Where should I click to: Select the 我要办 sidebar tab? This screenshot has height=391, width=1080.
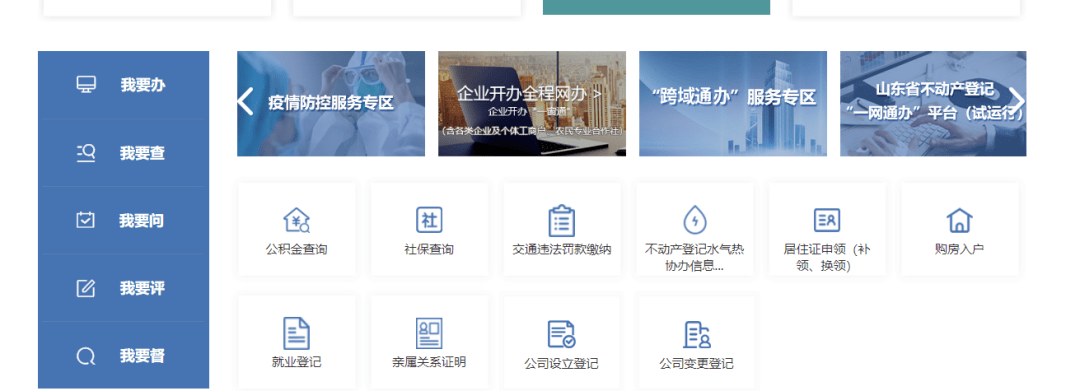123,85
